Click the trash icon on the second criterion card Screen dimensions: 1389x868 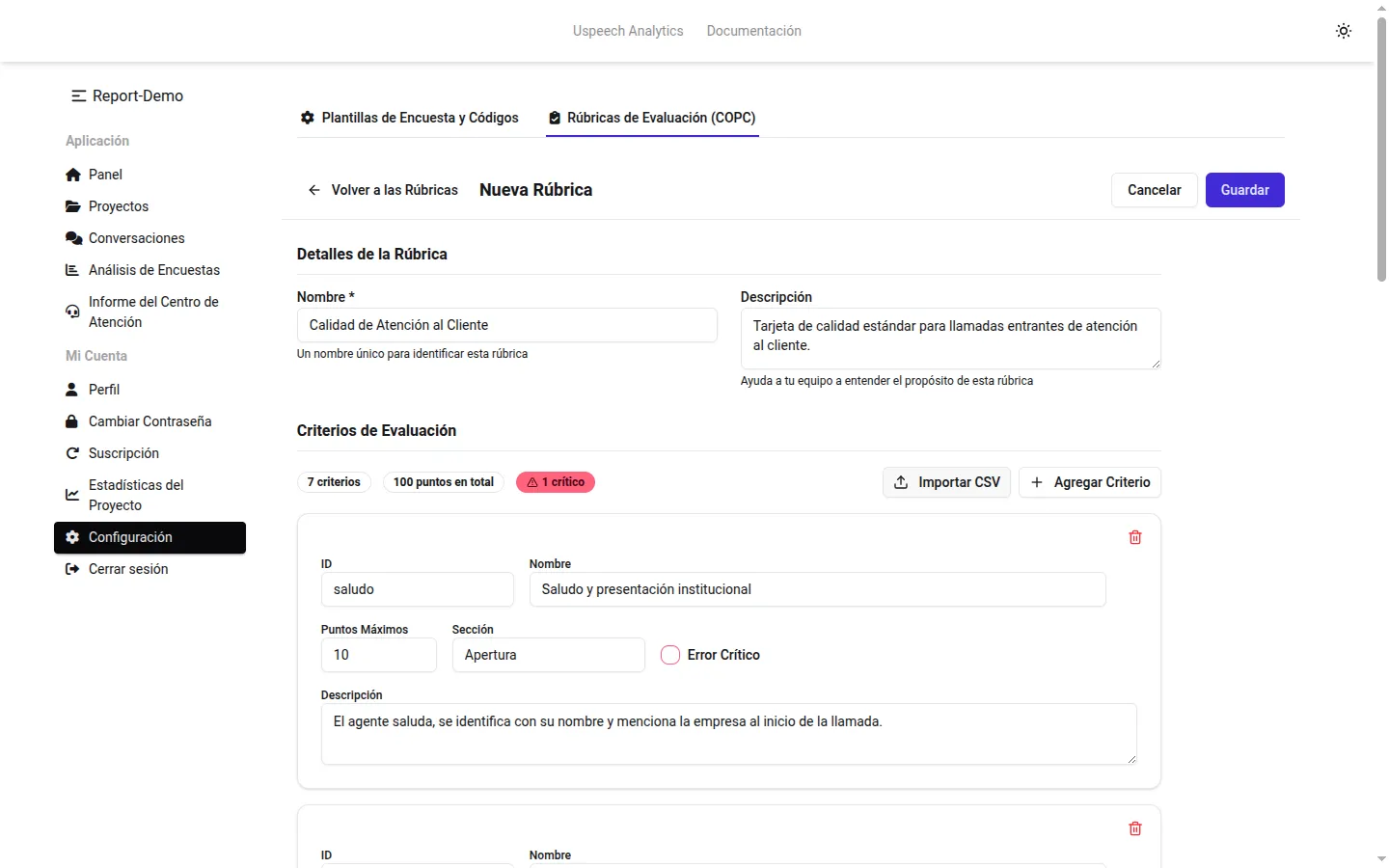[1135, 828]
